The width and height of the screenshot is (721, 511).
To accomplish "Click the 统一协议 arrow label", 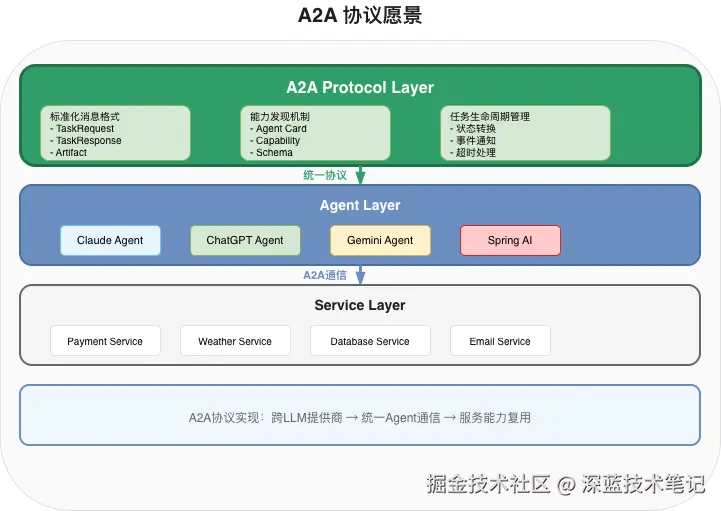I will pyautogui.click(x=325, y=175).
